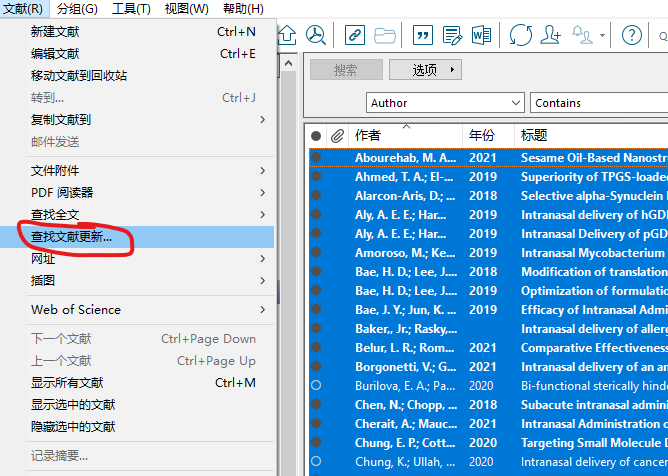Toggle read status dot for Borgonetti row
The width and height of the screenshot is (668, 476).
point(316,366)
